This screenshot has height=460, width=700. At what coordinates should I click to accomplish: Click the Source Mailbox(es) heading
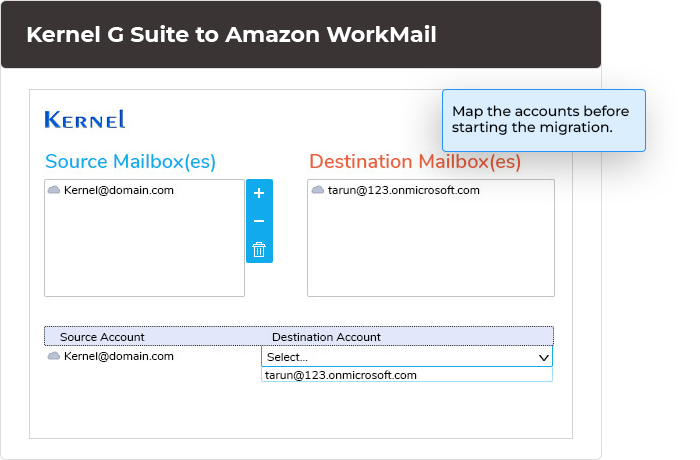pos(130,161)
